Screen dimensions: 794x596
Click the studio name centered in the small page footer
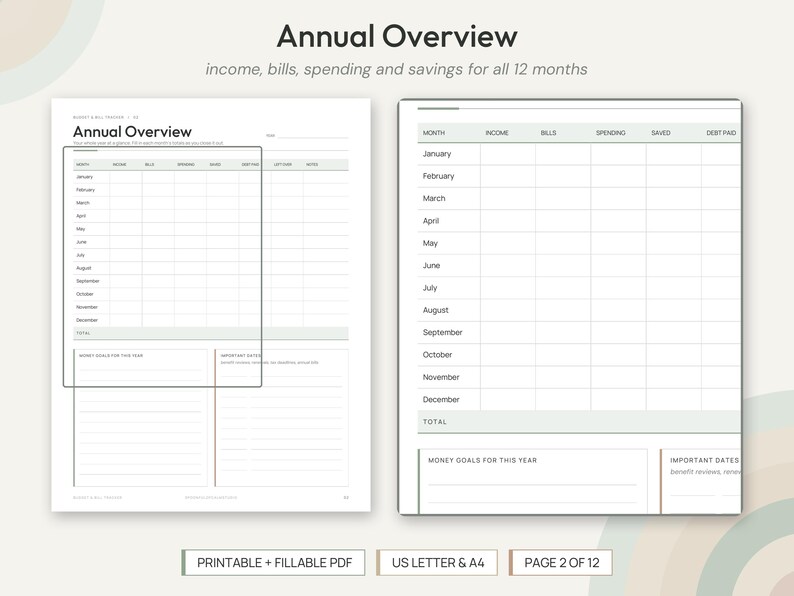[x=211, y=498]
